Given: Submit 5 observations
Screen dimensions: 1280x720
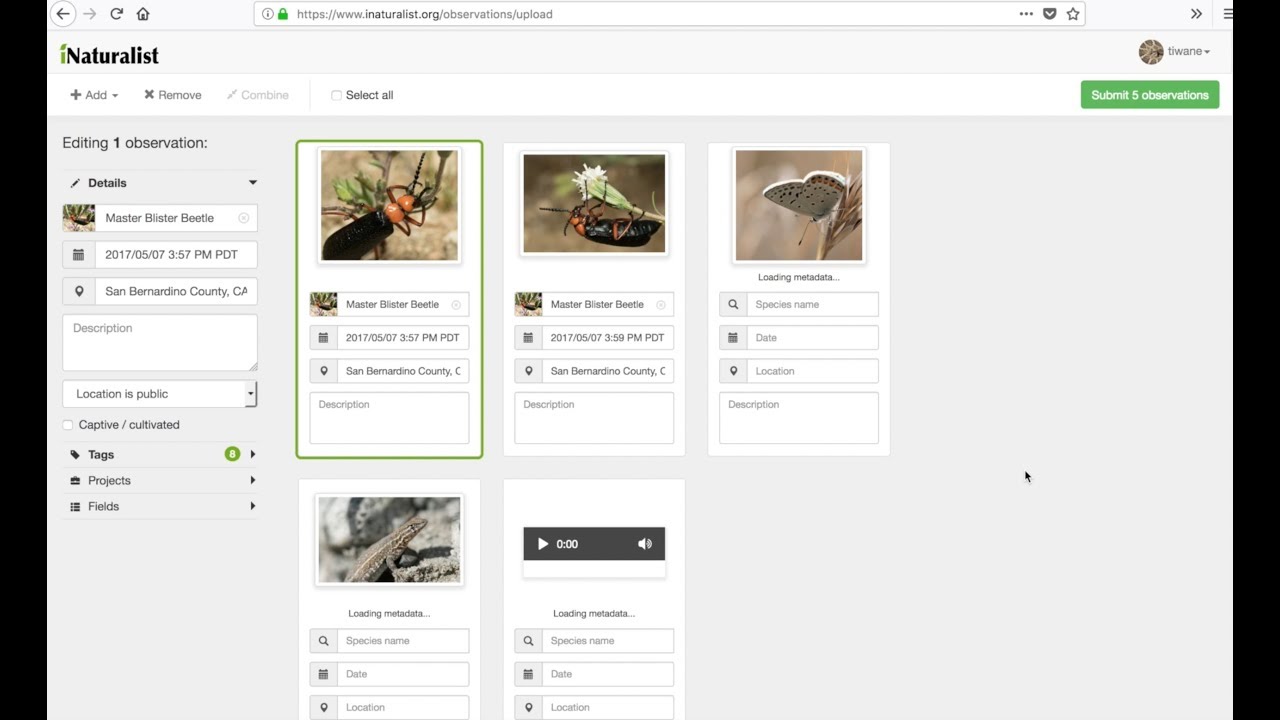Looking at the screenshot, I should [x=1150, y=95].
